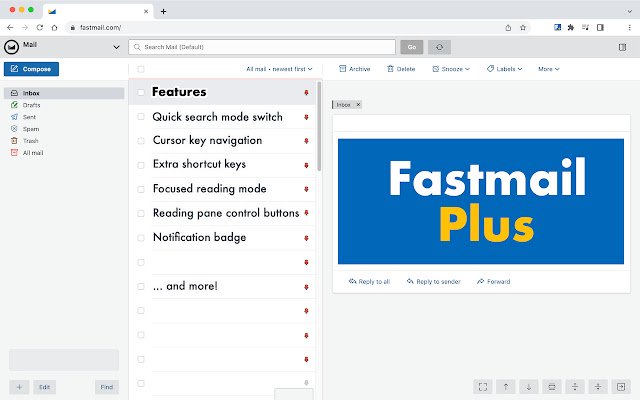Screen dimensions: 640x400
Task: Click the horizontal bars reading pane button
Action: click(x=552, y=387)
